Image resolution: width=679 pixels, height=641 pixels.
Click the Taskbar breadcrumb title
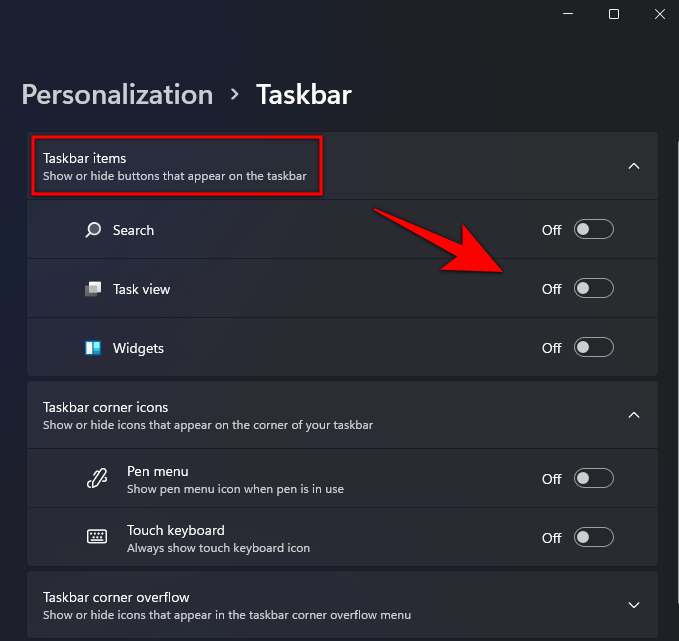(x=304, y=95)
